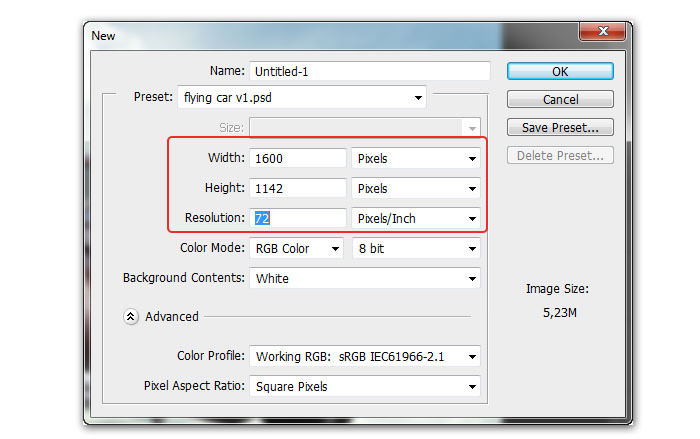The width and height of the screenshot is (700, 439).
Task: Click Save Preset button
Action: pyautogui.click(x=560, y=127)
